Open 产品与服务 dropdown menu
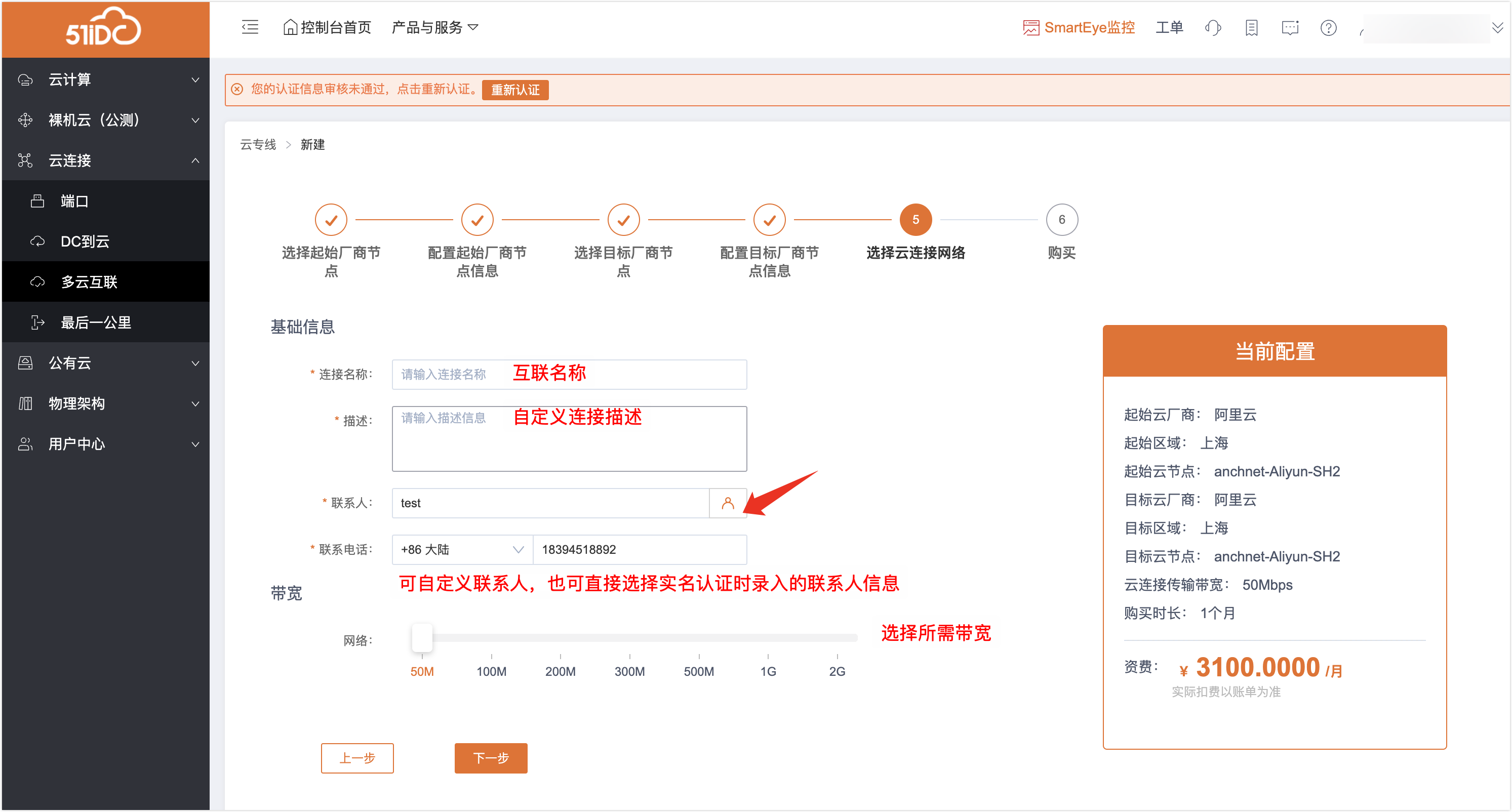1512x812 pixels. coord(435,27)
